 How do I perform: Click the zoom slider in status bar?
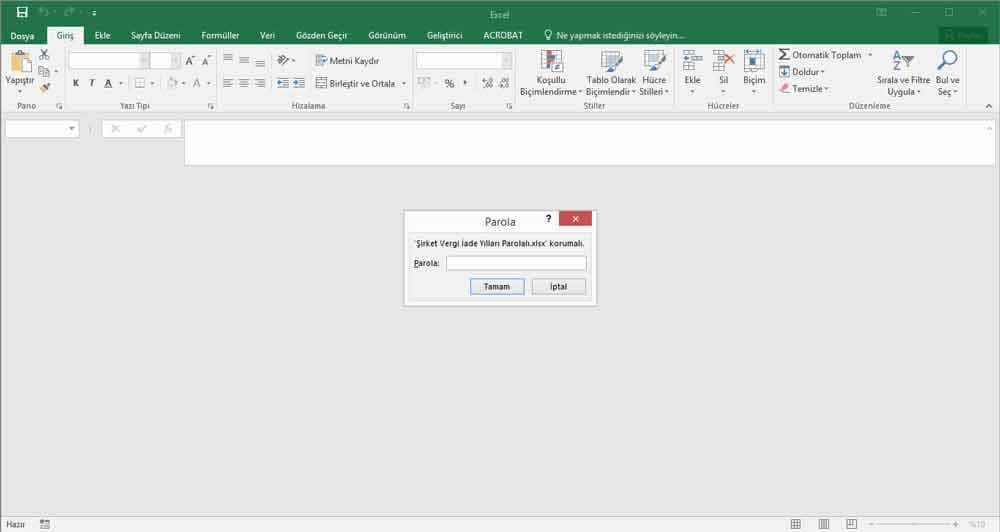click(913, 524)
